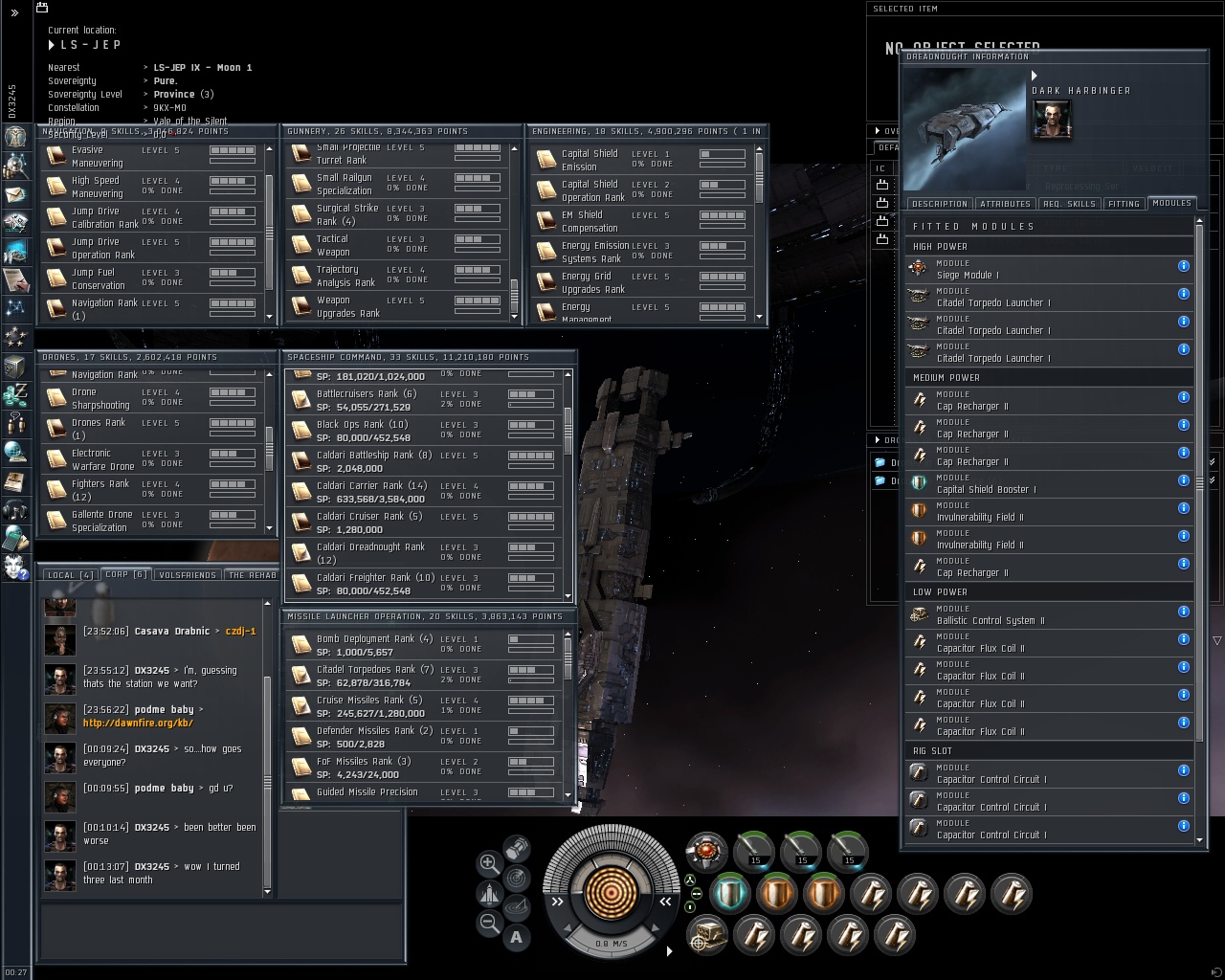Viewport: 1225px width, 980px height.
Task: Open People & Places magnifier icon
Action: tap(15, 166)
